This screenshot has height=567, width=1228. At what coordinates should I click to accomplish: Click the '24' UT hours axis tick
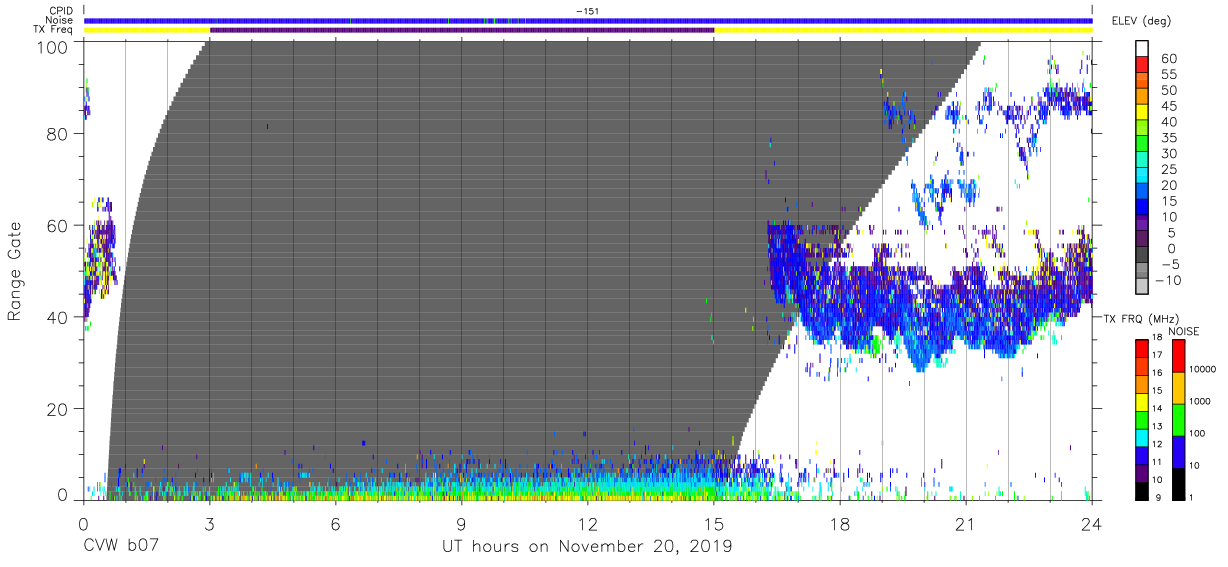point(1092,523)
